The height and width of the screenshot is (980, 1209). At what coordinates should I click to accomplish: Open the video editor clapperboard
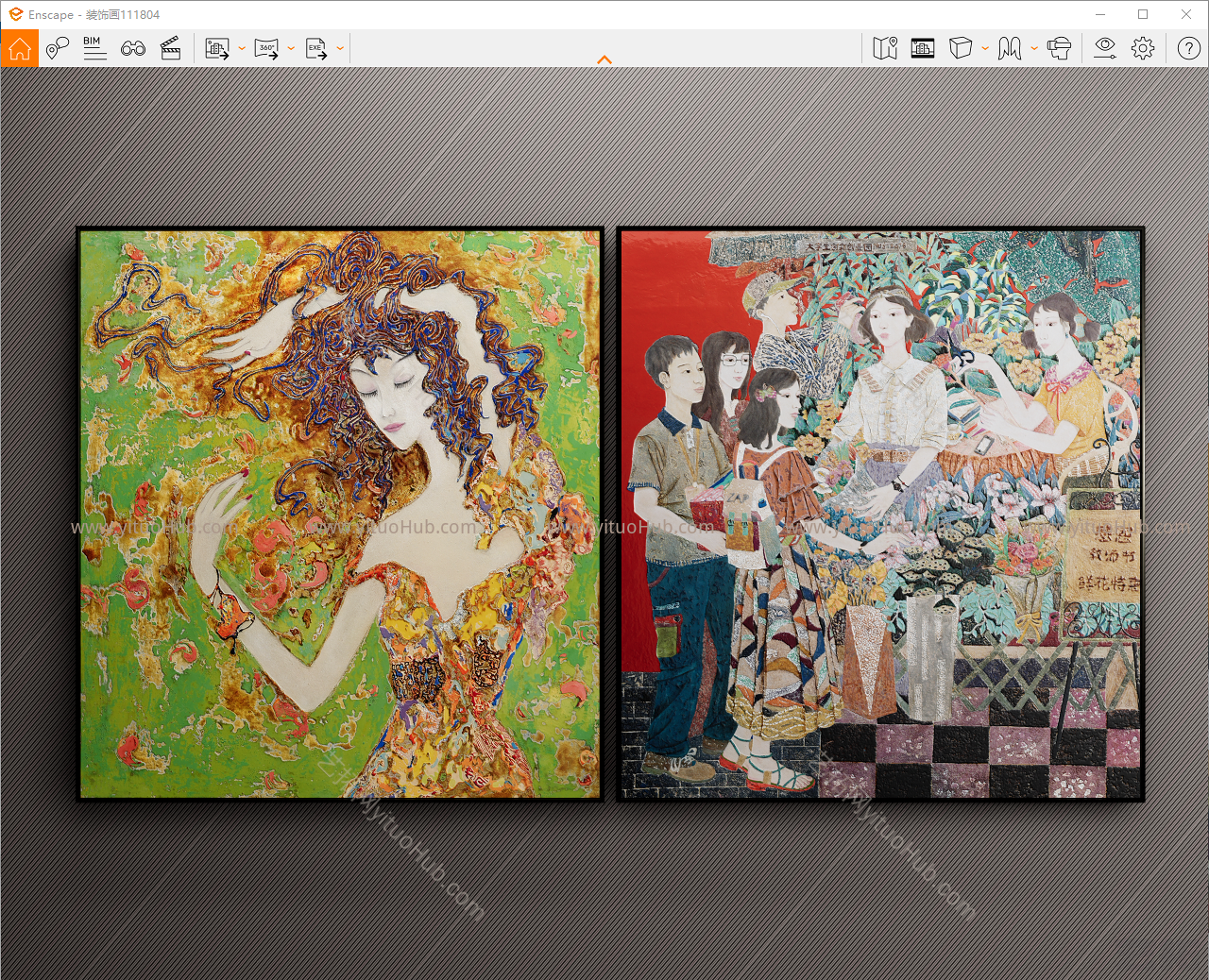(x=171, y=48)
